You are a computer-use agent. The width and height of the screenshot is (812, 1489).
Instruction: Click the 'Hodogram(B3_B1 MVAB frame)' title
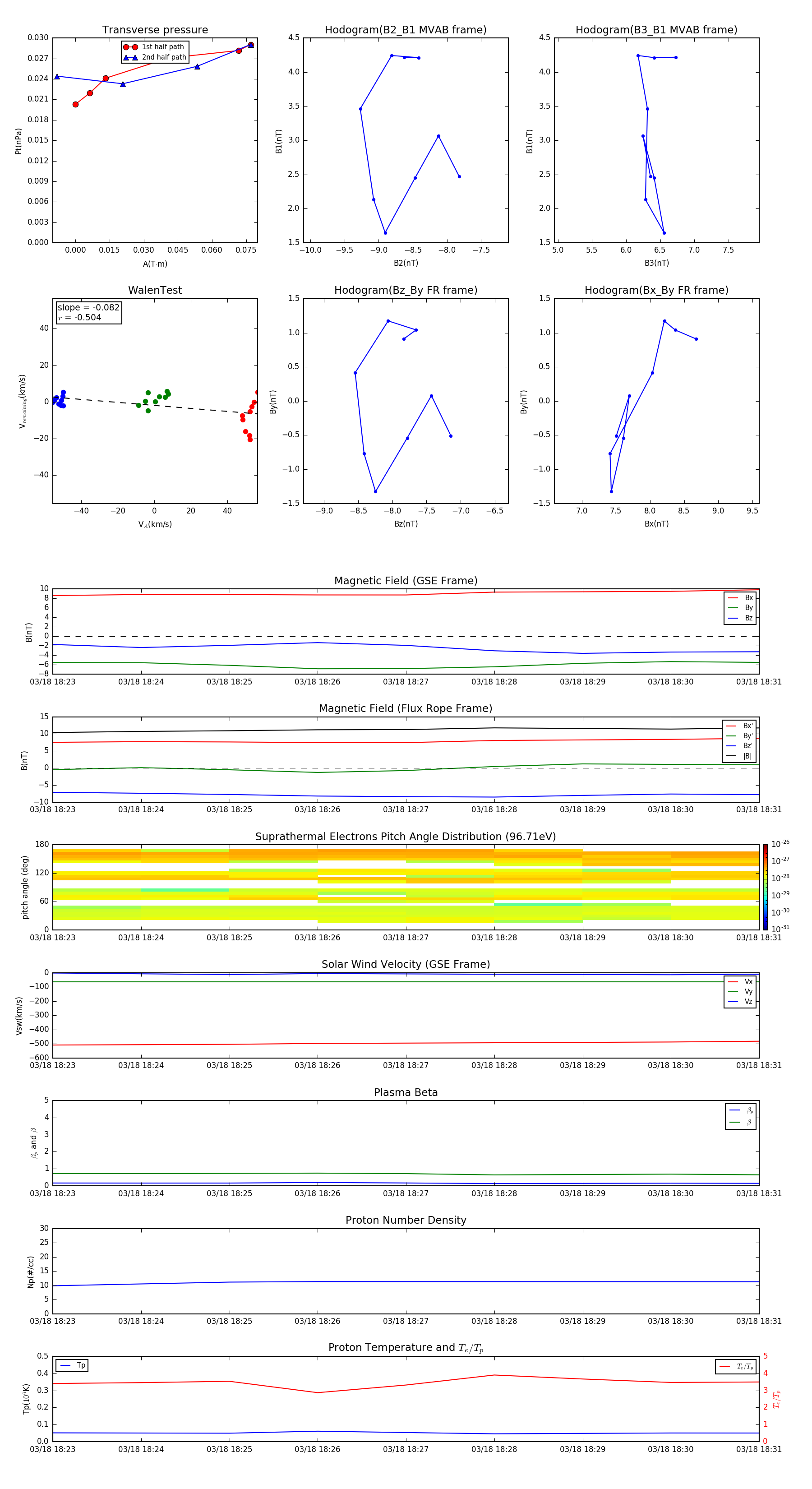tap(656, 30)
